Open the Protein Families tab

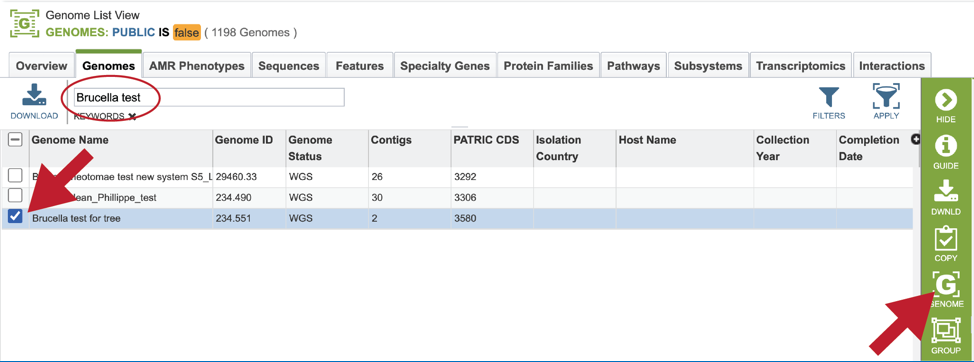(x=548, y=66)
